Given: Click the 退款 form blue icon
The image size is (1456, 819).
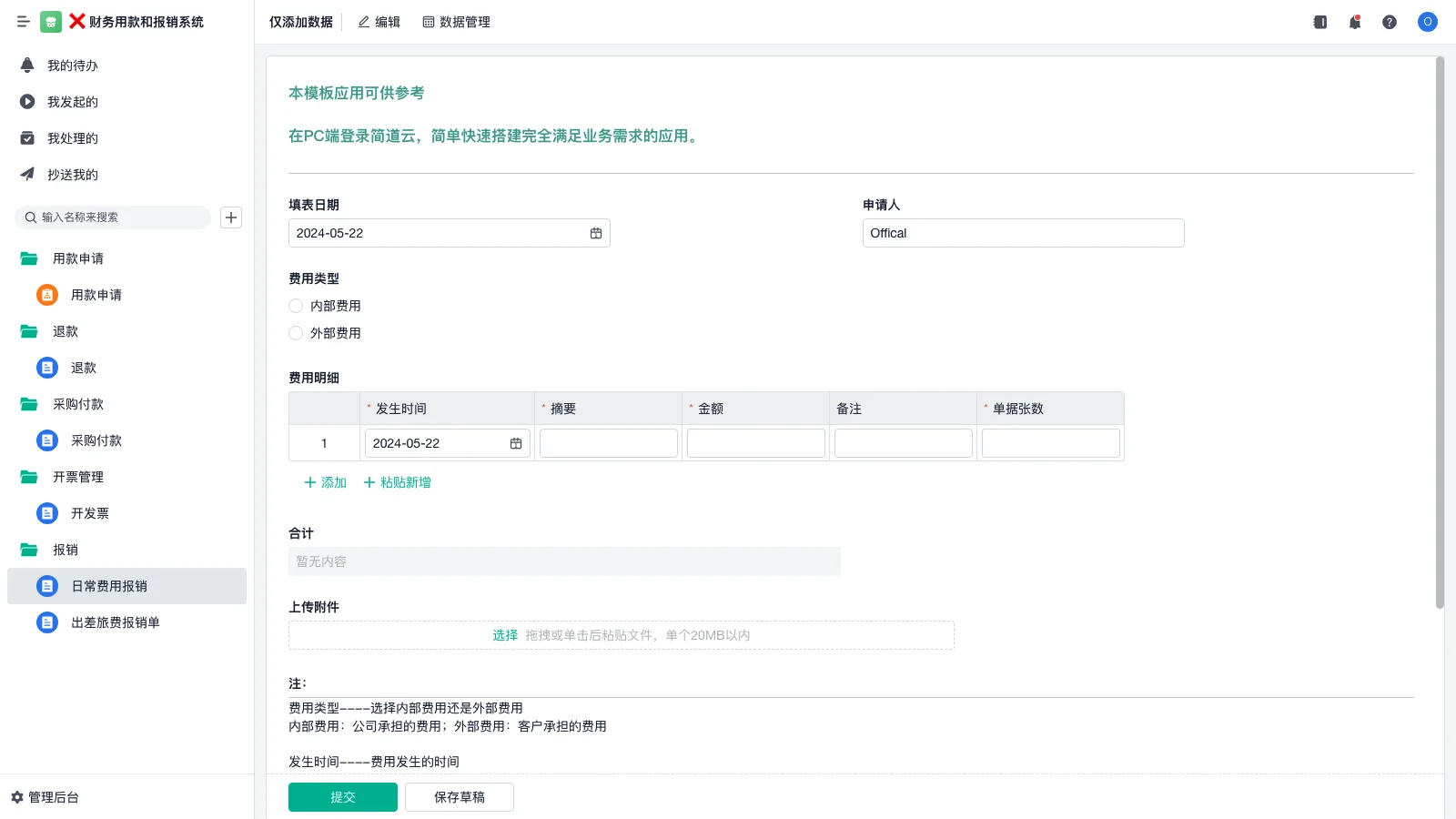Looking at the screenshot, I should [x=47, y=368].
